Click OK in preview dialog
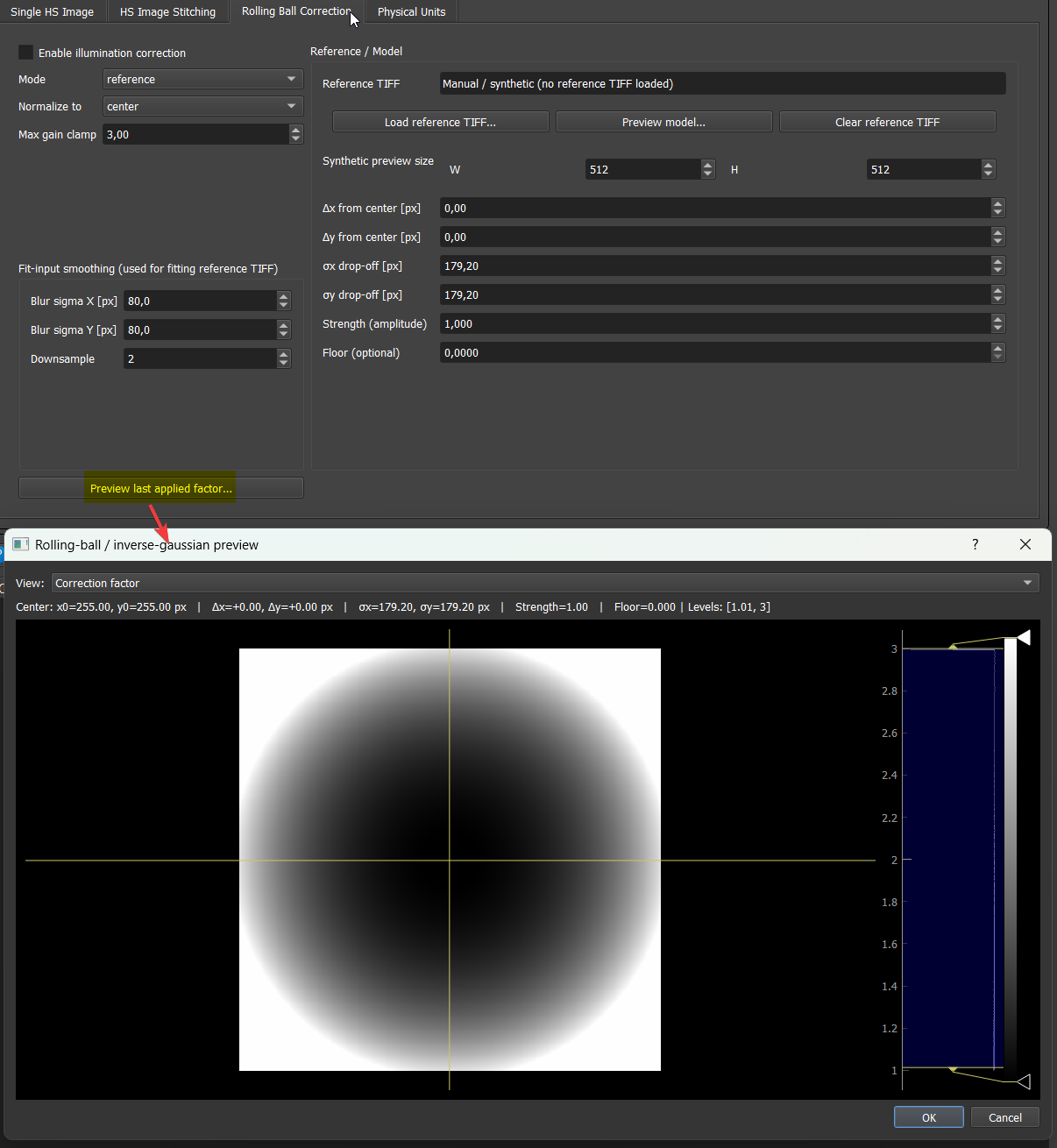Image resolution: width=1057 pixels, height=1148 pixels. pos(929,1117)
